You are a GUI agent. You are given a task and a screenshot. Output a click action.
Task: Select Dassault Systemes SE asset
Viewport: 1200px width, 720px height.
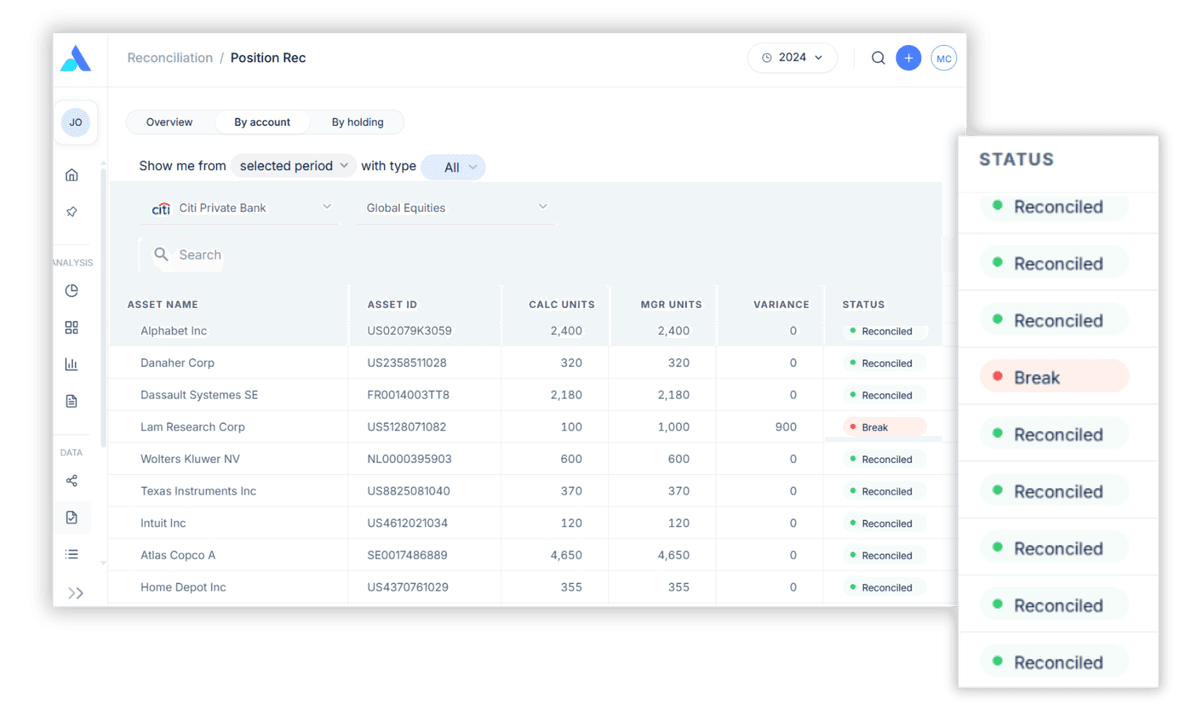pos(199,395)
